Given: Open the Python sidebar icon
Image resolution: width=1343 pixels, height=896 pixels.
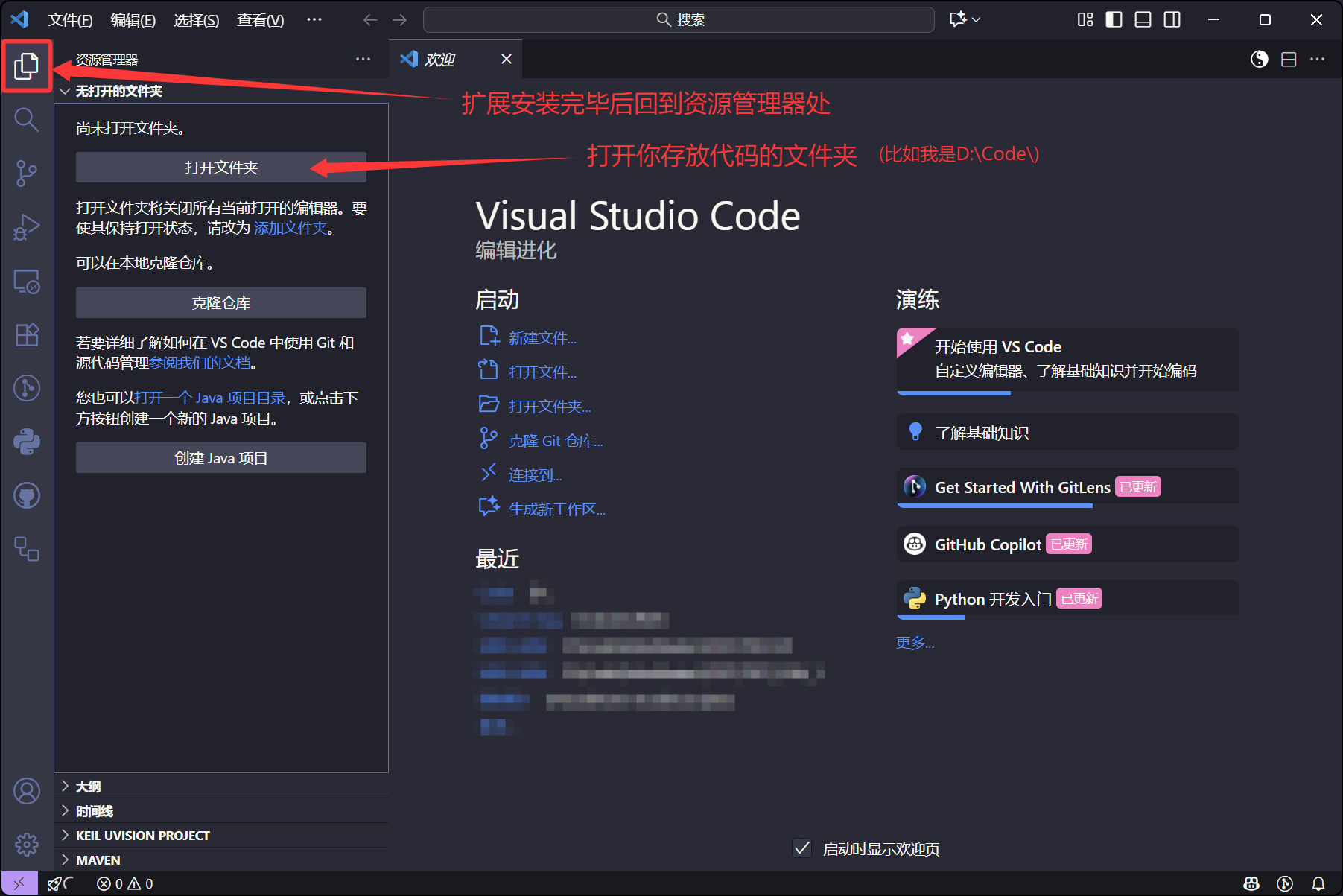Looking at the screenshot, I should coord(27,442).
